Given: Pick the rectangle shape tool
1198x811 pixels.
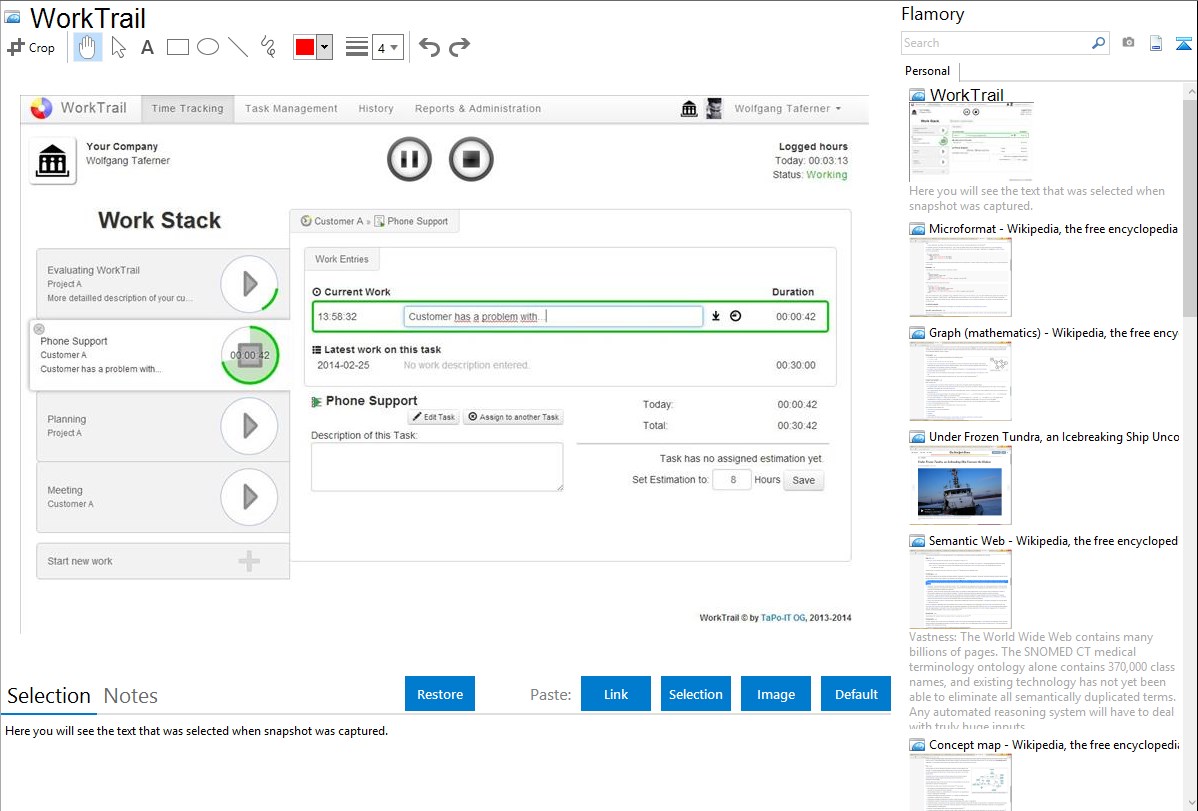Looking at the screenshot, I should (x=178, y=47).
